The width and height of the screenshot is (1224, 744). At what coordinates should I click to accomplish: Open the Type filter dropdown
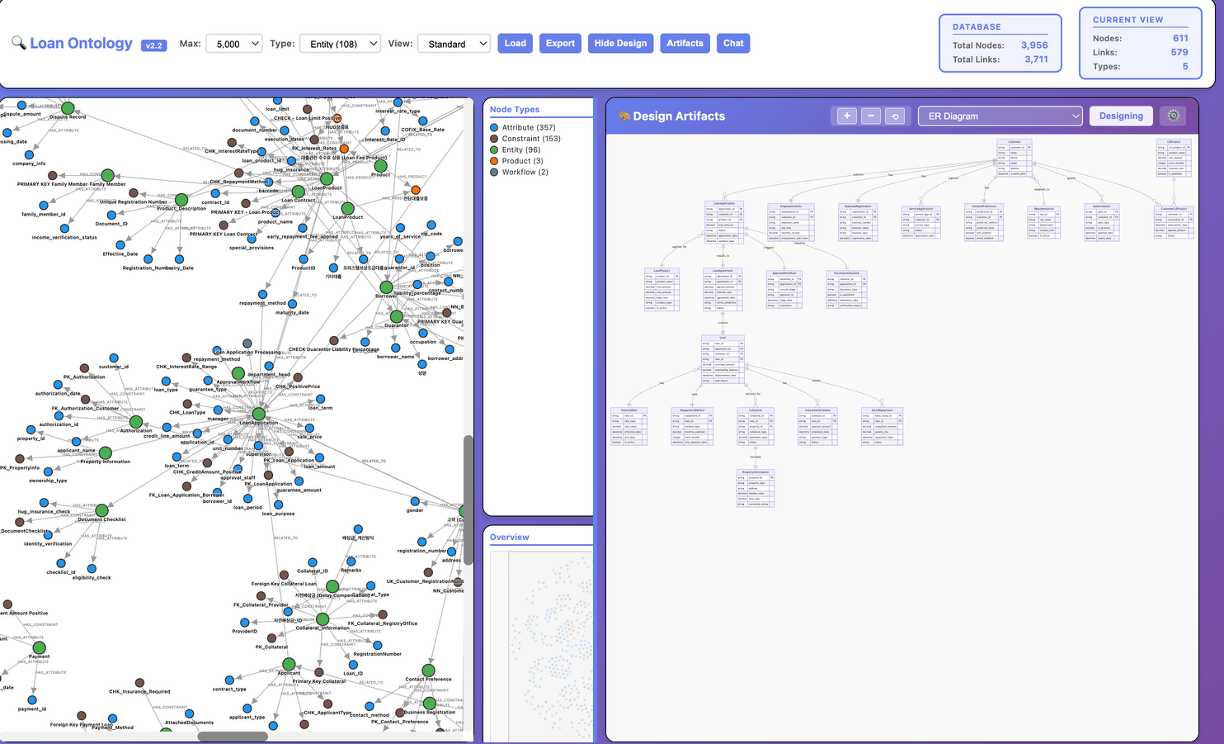pyautogui.click(x=340, y=43)
